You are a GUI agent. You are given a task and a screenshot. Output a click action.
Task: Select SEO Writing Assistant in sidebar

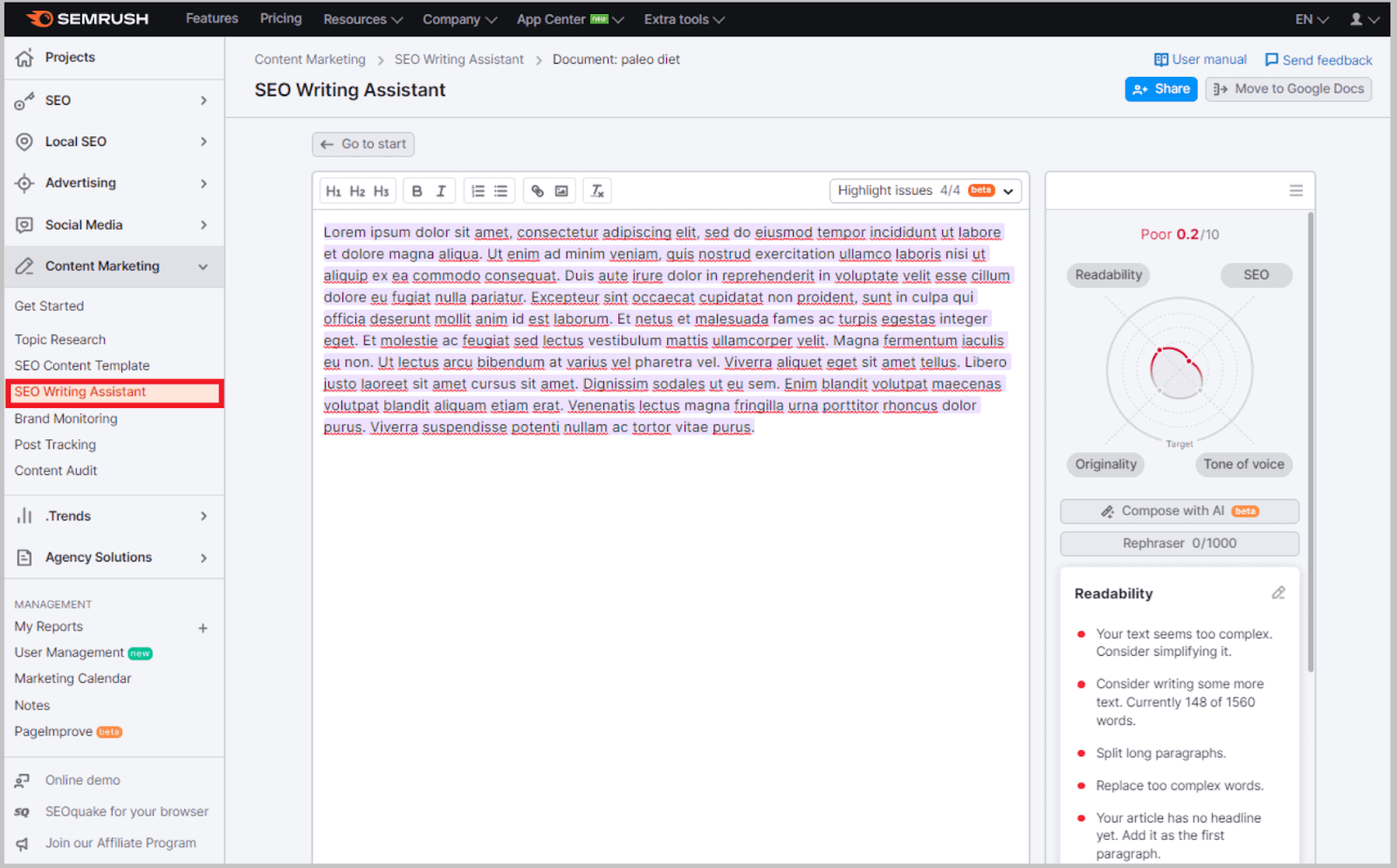[x=114, y=393]
